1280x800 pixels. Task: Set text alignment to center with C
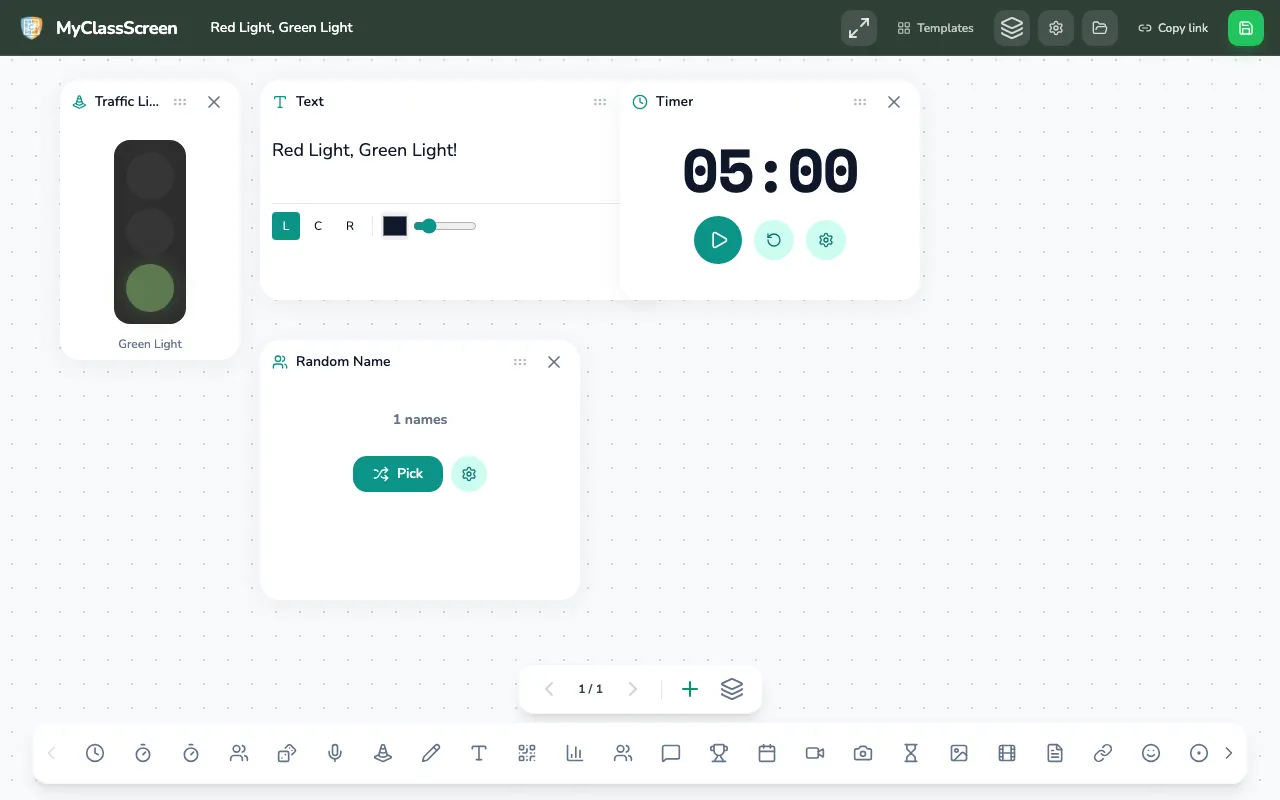click(x=318, y=226)
